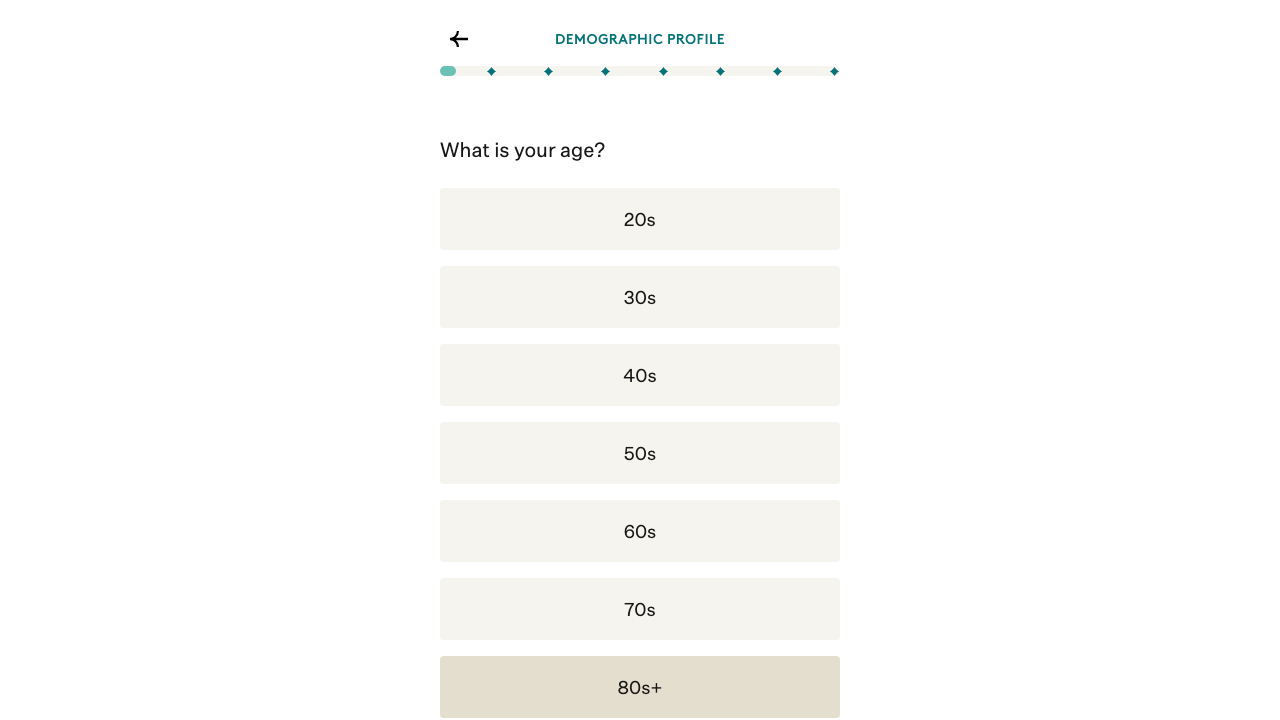The width and height of the screenshot is (1280, 720).
Task: Select the 30s age option
Action: point(640,297)
